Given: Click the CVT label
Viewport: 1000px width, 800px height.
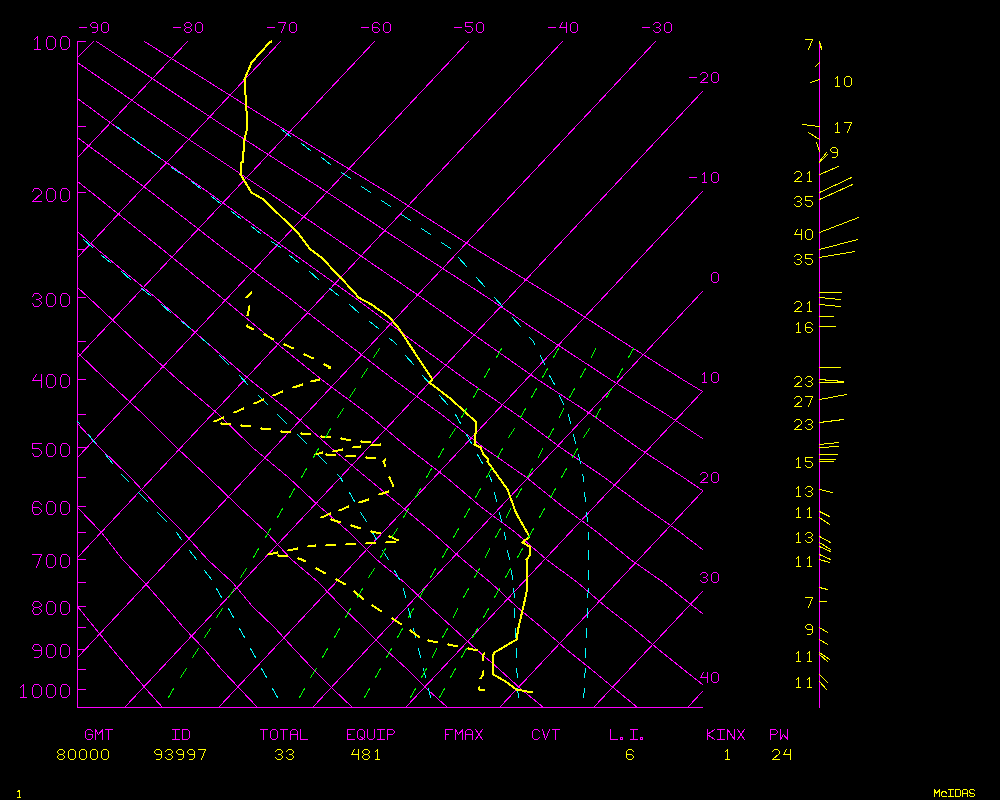Looking at the screenshot, I should coord(545,735).
